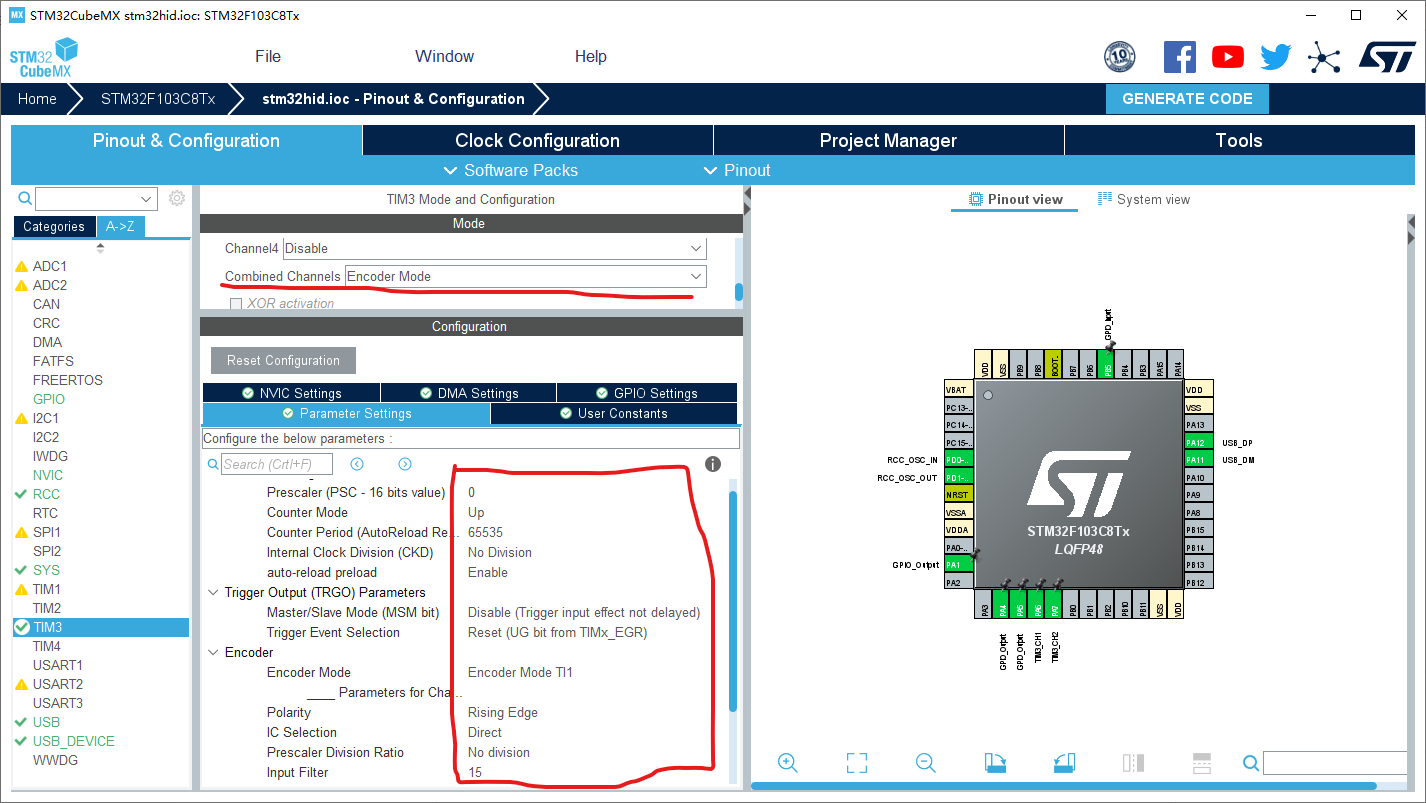Select TIM1 in the peripheral list
The width and height of the screenshot is (1426, 803).
[x=46, y=589]
